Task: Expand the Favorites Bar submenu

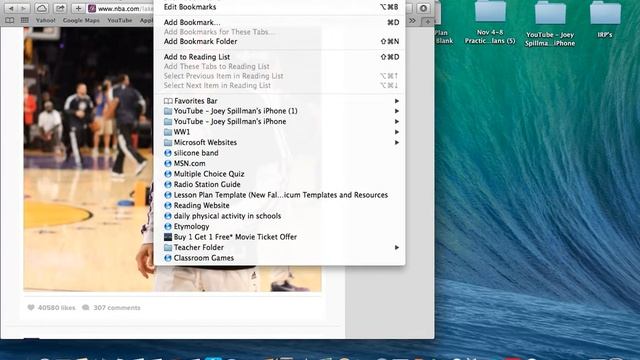Action: pos(280,100)
